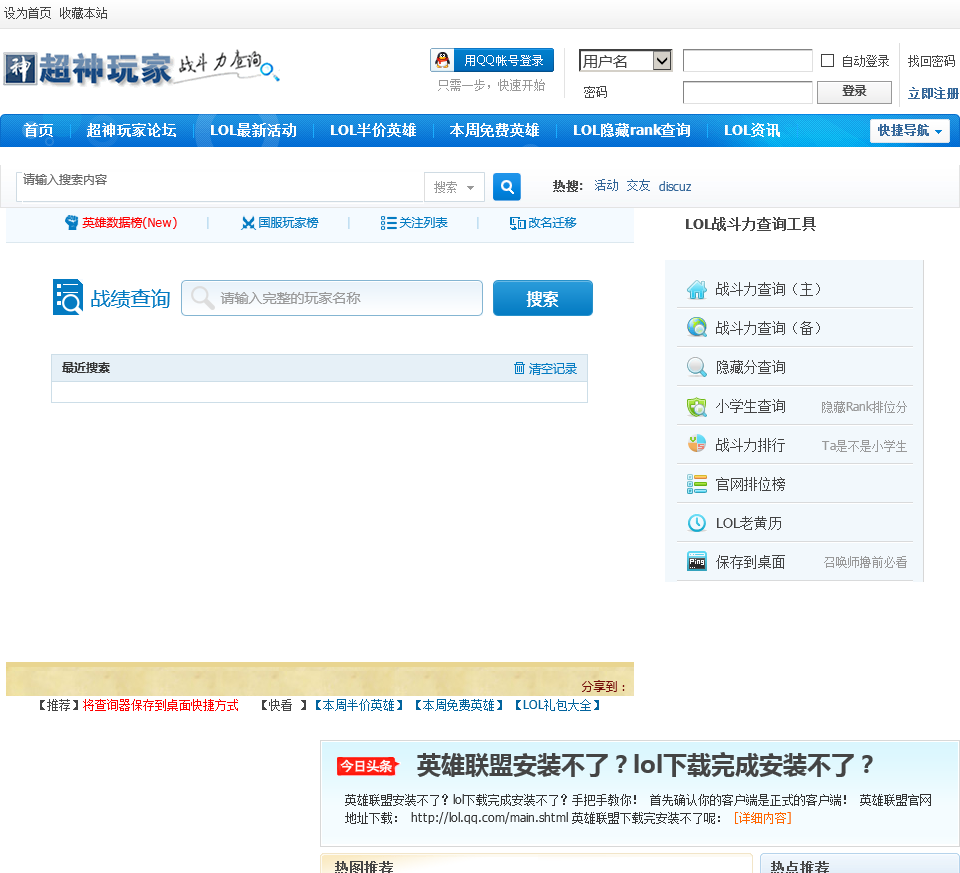Click the 找回密码 link
Screen dimensions: 960x873
point(931,61)
